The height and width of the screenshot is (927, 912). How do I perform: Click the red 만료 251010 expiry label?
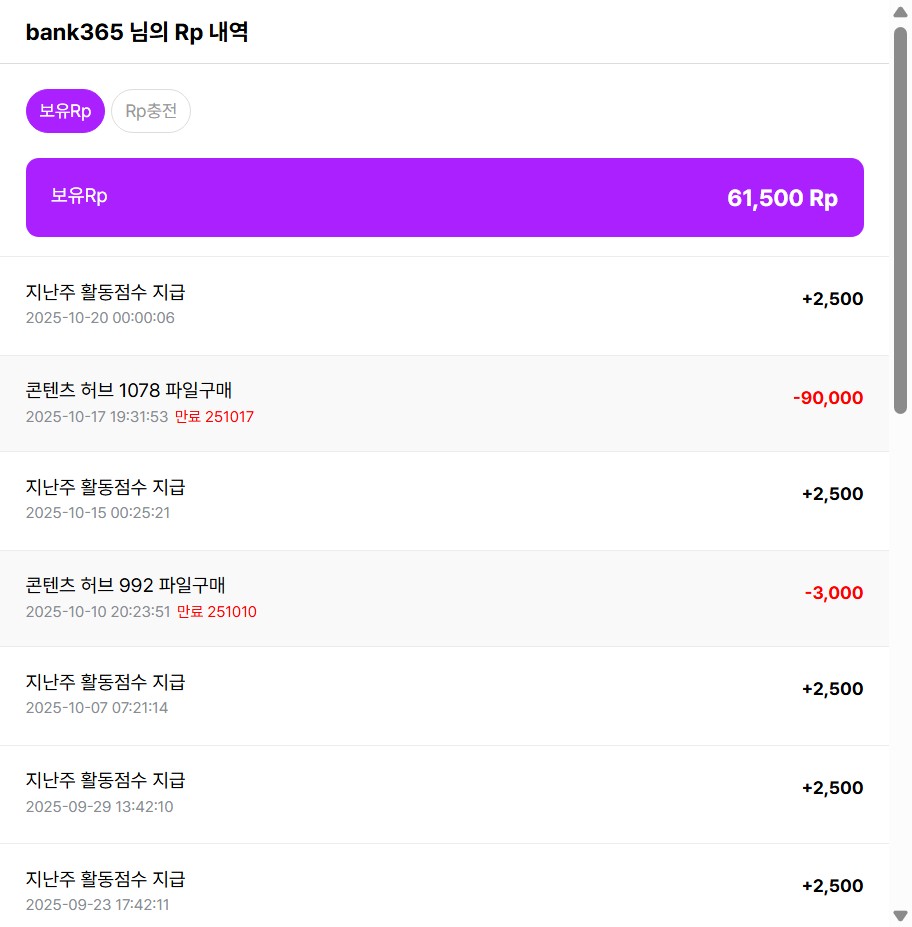(216, 612)
